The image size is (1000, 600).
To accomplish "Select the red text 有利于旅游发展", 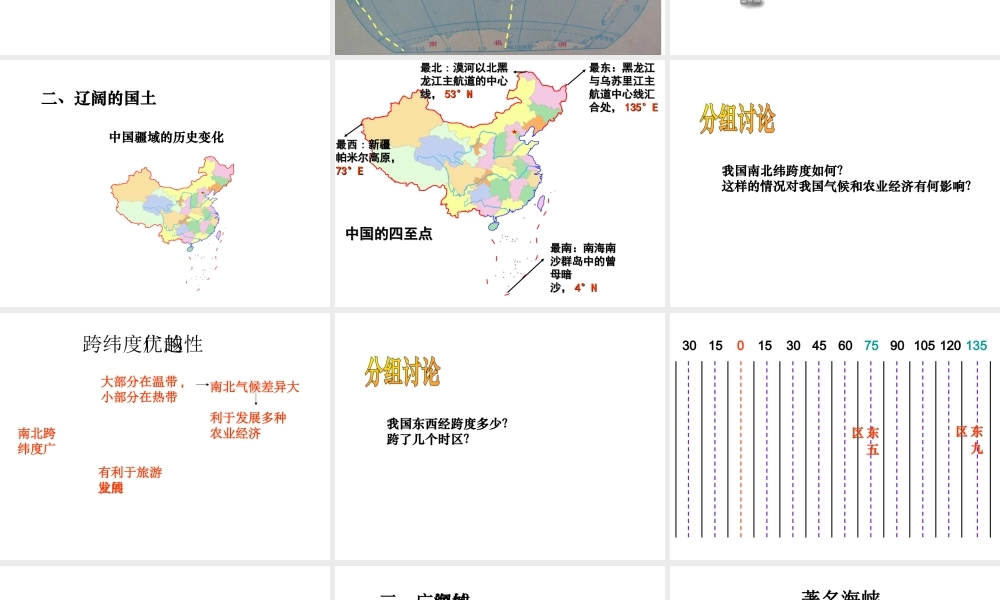I will pyautogui.click(x=130, y=480).
